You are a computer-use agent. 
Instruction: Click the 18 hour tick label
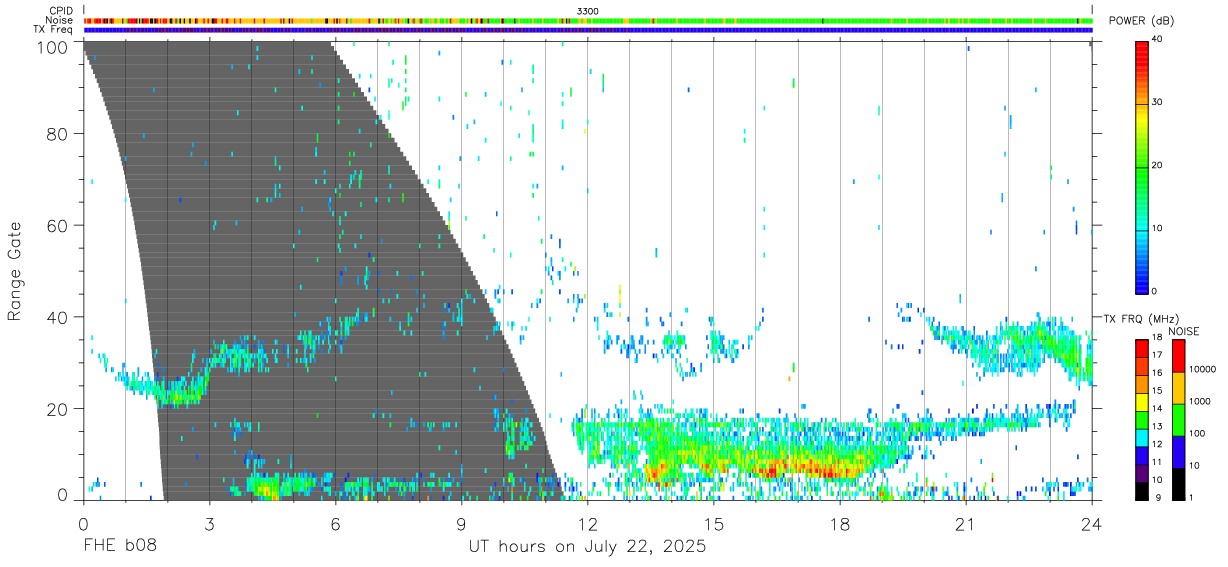(x=840, y=524)
